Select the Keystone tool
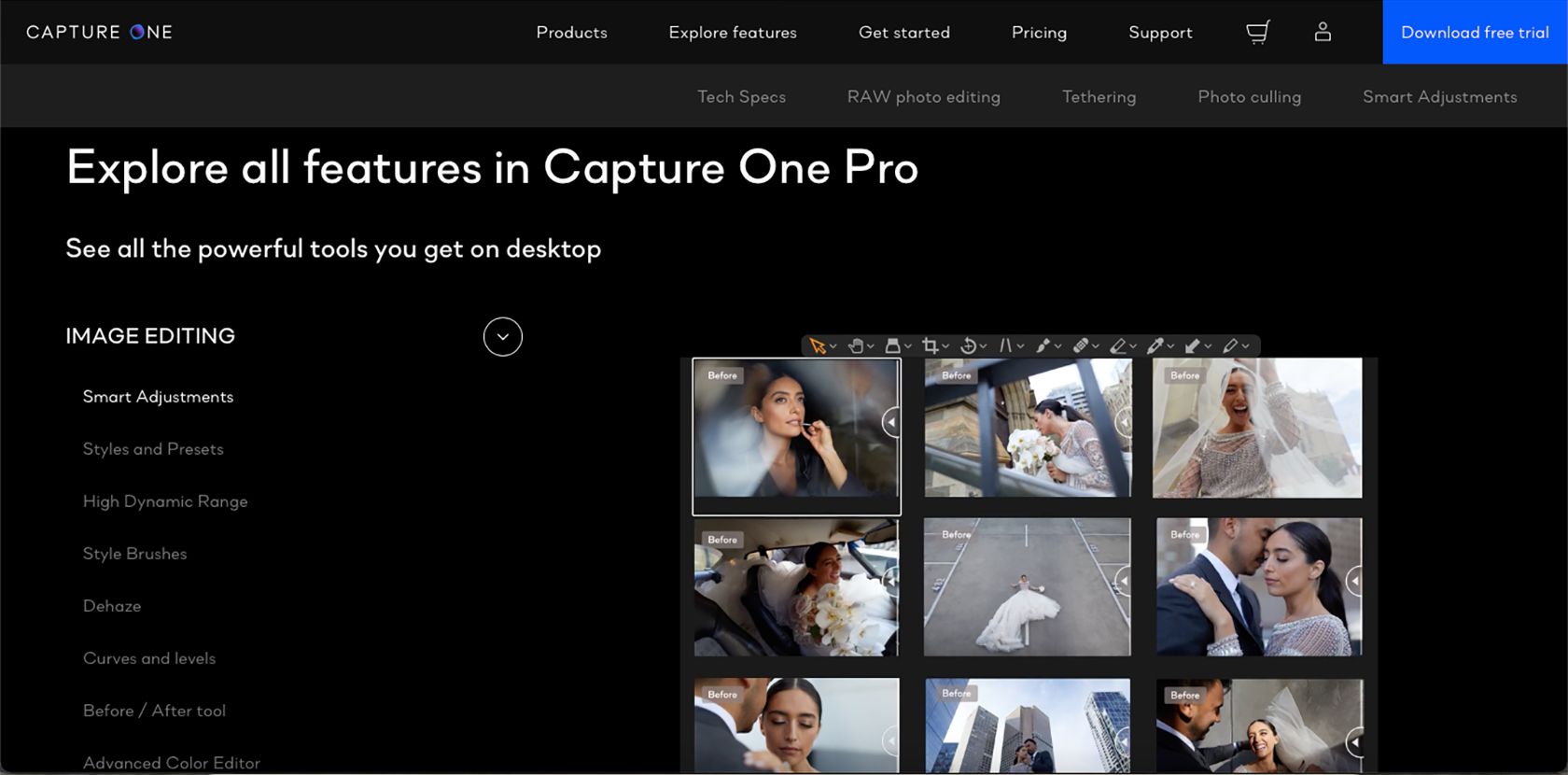The image size is (1568, 775). [x=1005, y=346]
